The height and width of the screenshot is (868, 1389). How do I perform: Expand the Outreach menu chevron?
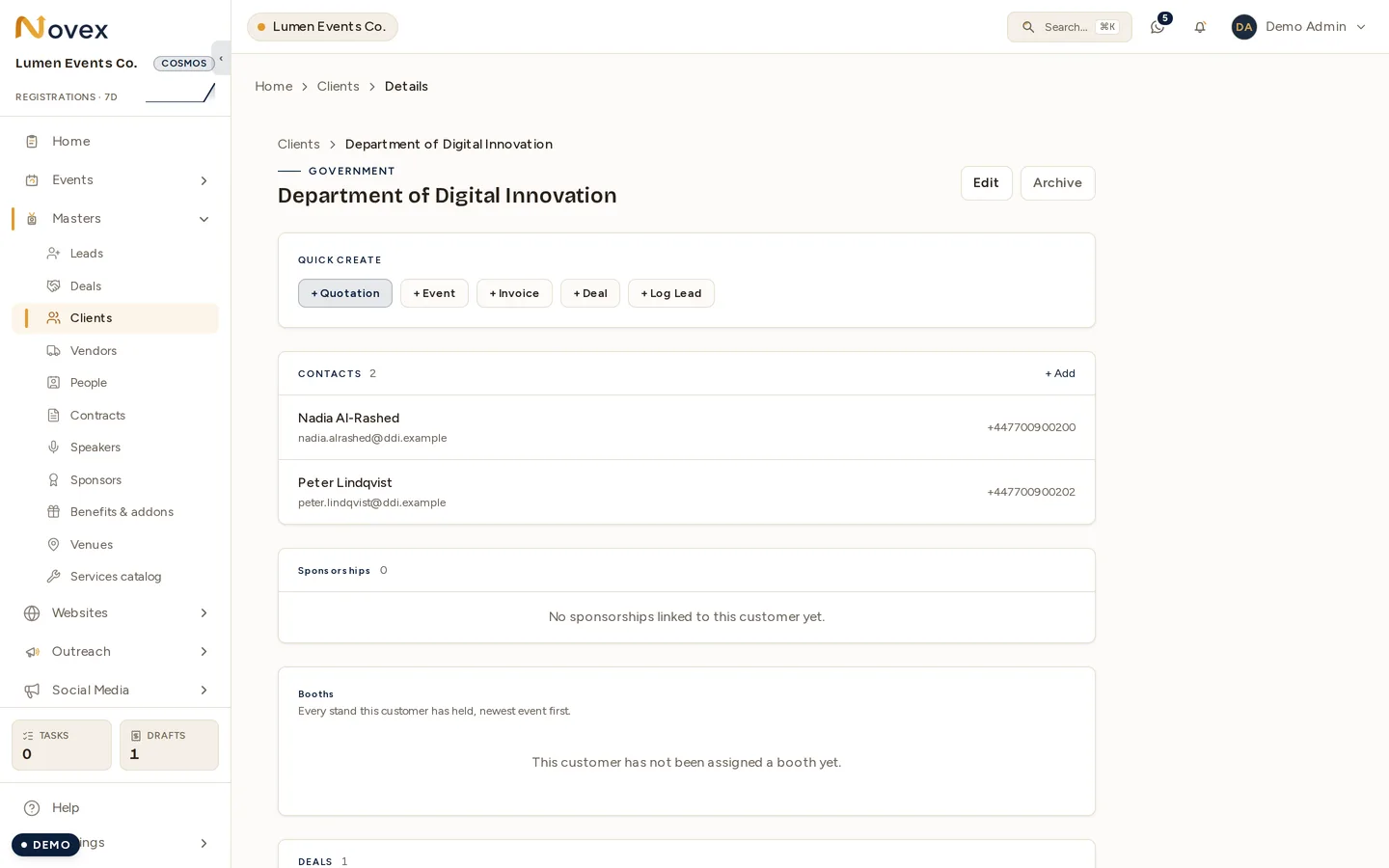click(204, 652)
